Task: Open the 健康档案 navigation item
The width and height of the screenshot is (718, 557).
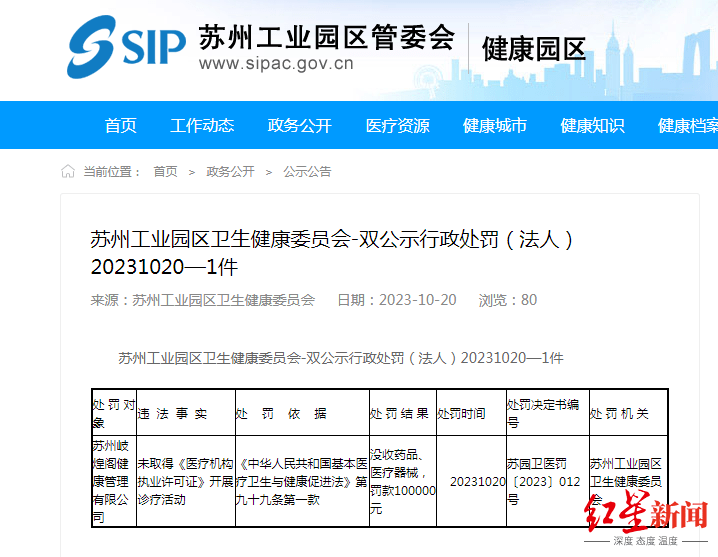Action: [x=687, y=125]
